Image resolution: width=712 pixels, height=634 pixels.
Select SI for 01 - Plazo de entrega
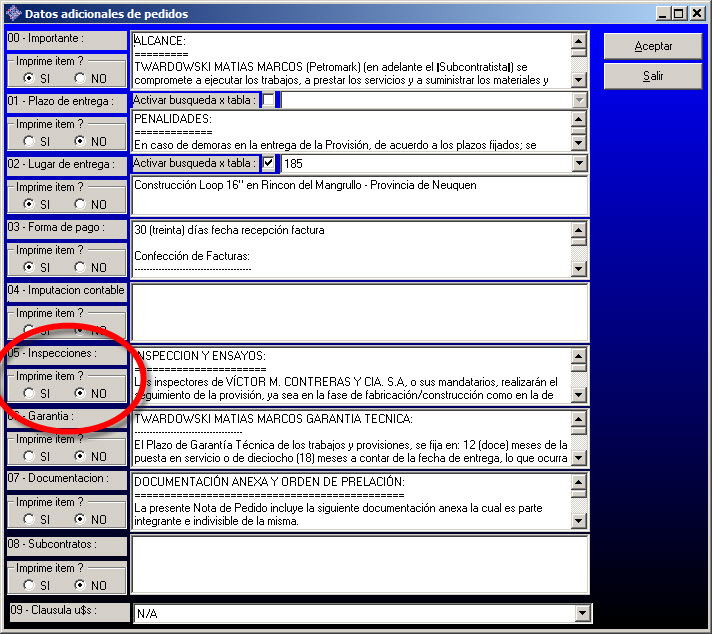tap(30, 141)
